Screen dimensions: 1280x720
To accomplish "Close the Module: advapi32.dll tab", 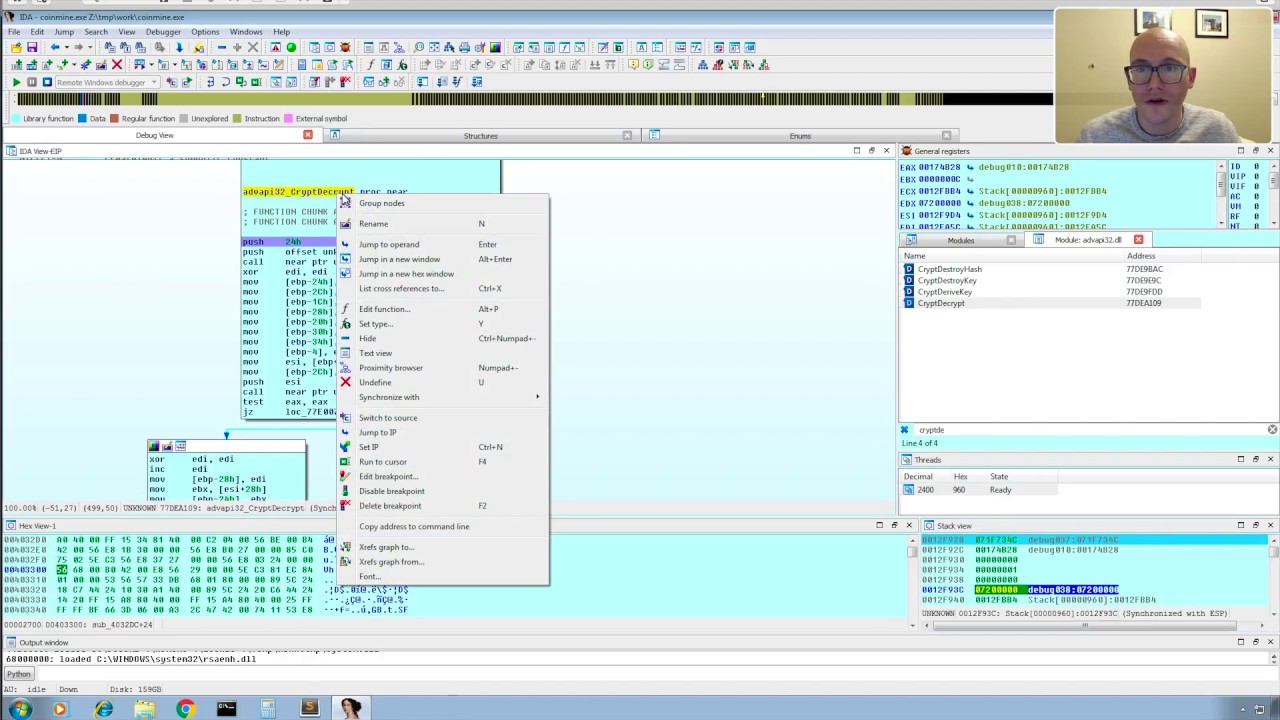I will (x=1138, y=240).
